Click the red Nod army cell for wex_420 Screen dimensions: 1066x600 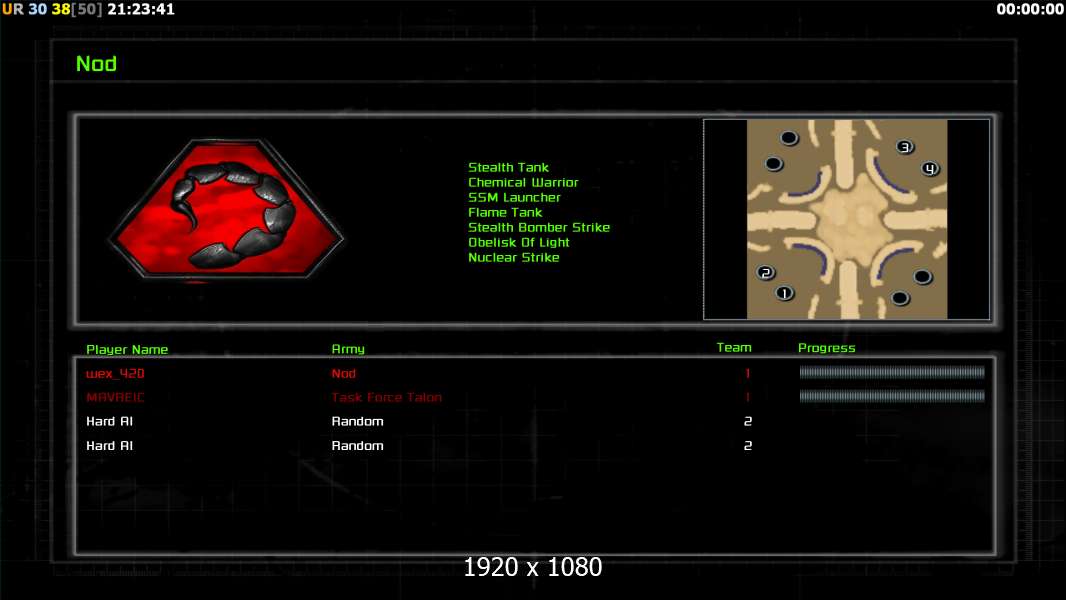tap(343, 374)
